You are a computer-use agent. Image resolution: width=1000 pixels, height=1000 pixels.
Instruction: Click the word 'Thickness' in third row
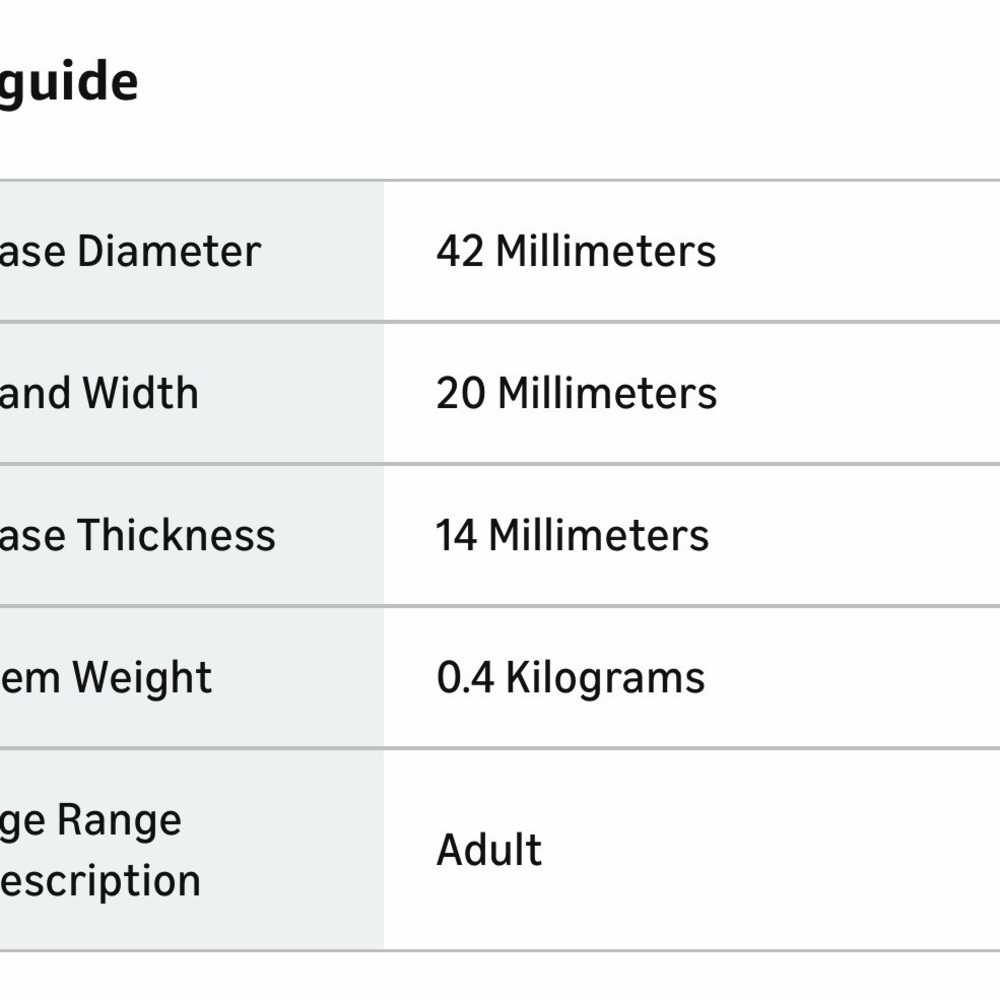(177, 535)
